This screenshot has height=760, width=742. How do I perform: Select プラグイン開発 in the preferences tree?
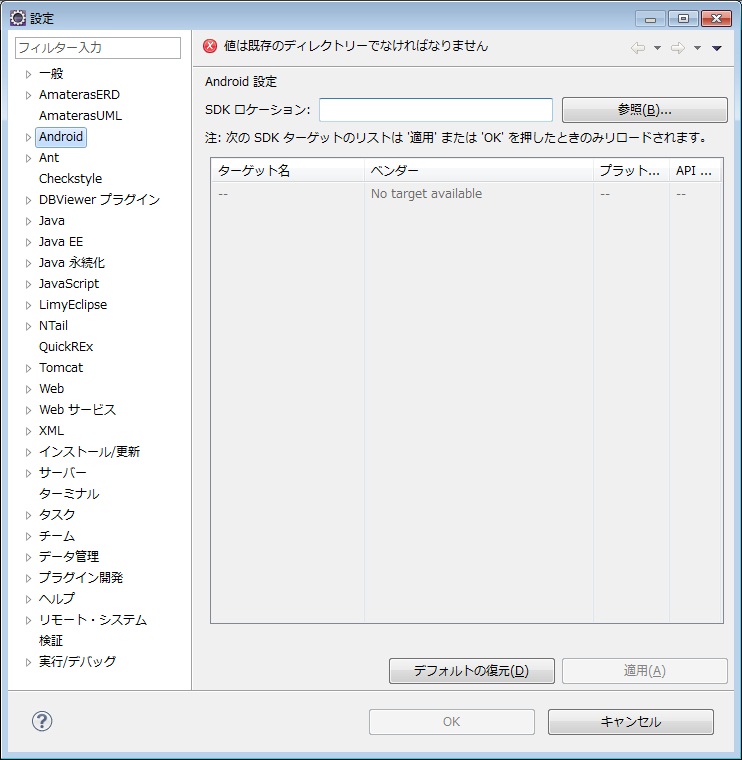click(81, 578)
